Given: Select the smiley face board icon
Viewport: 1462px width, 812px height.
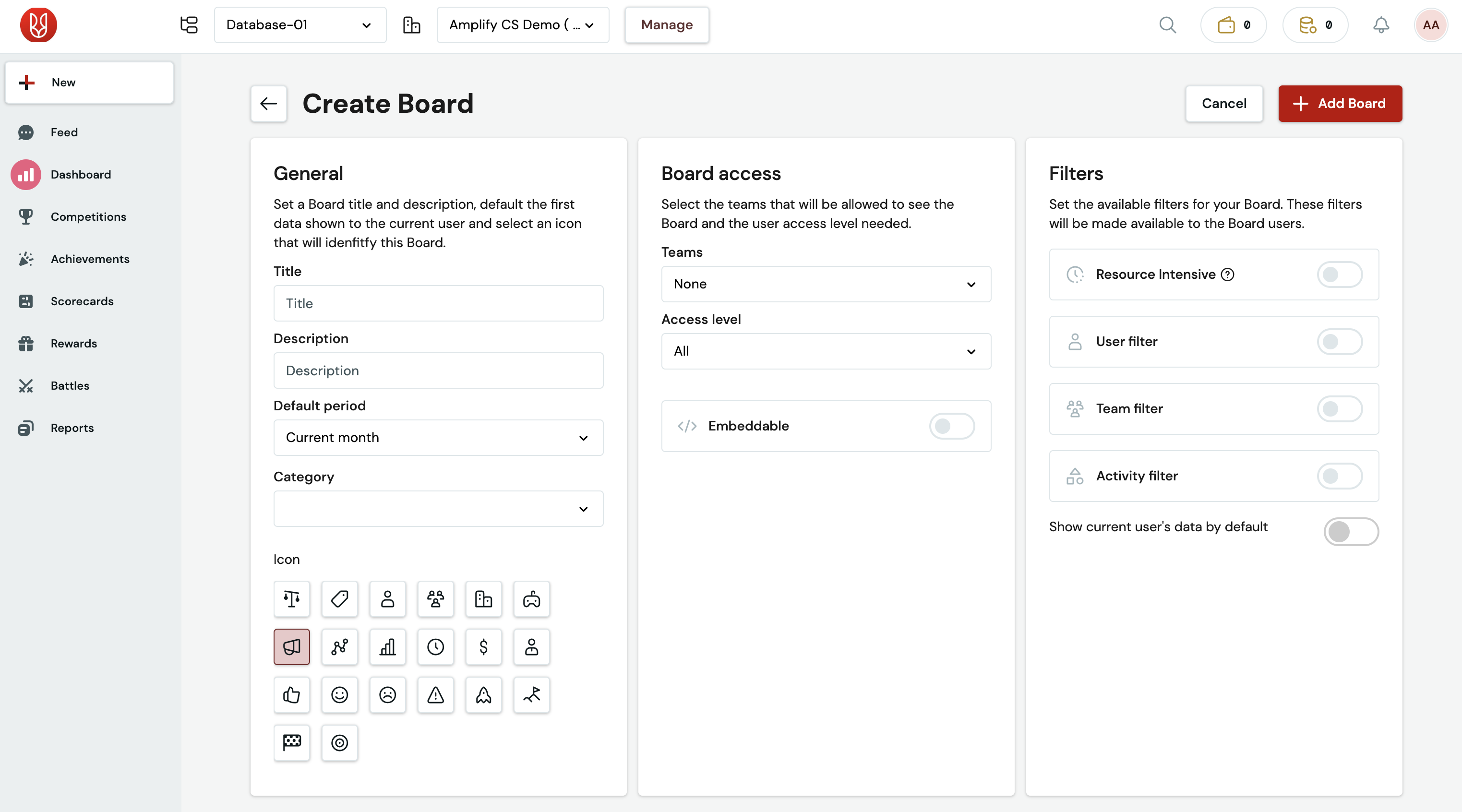Looking at the screenshot, I should [x=339, y=694].
